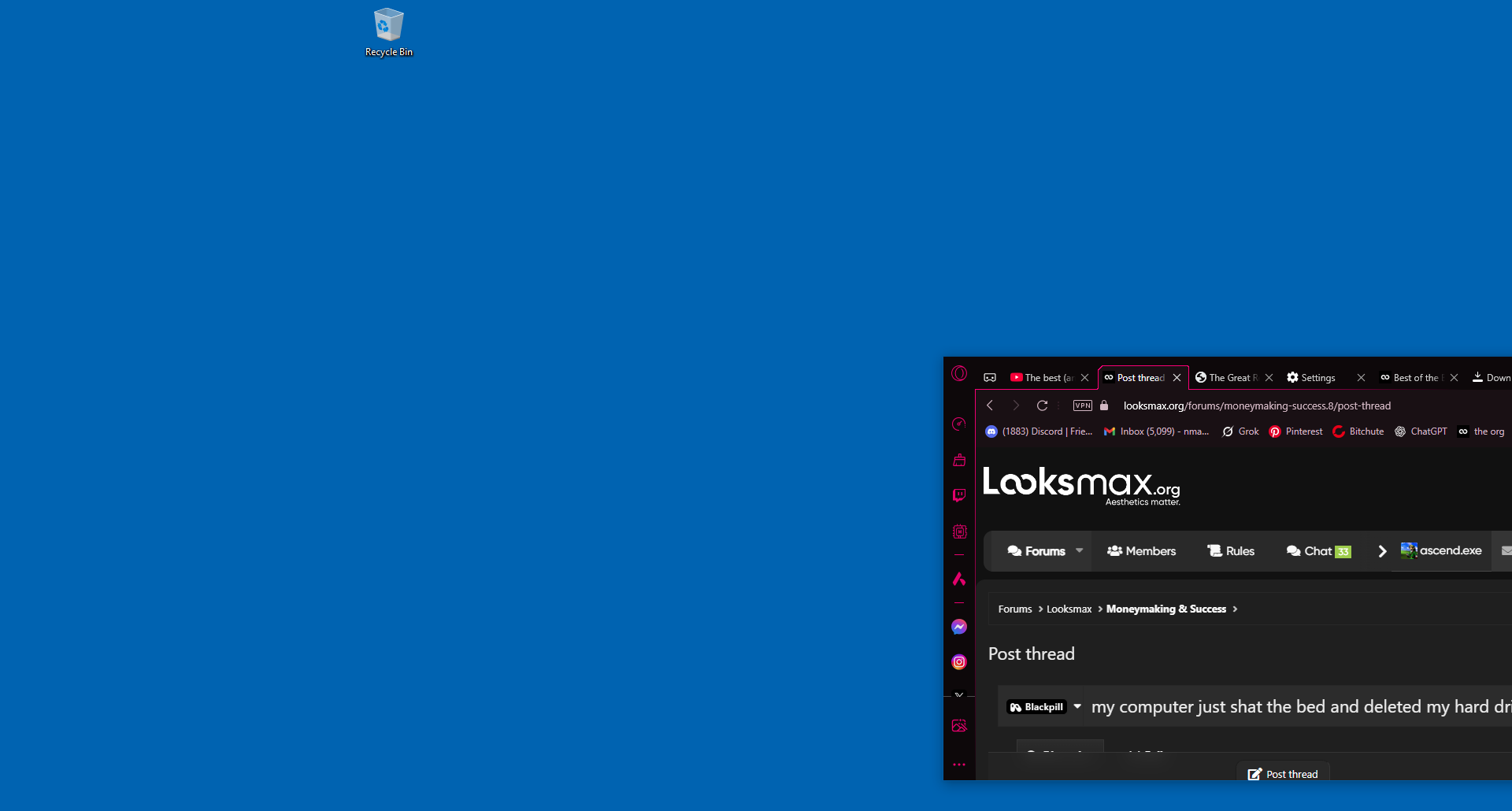1512x811 pixels.
Task: Open the ChatGPT bookmark
Action: pyautogui.click(x=1421, y=431)
